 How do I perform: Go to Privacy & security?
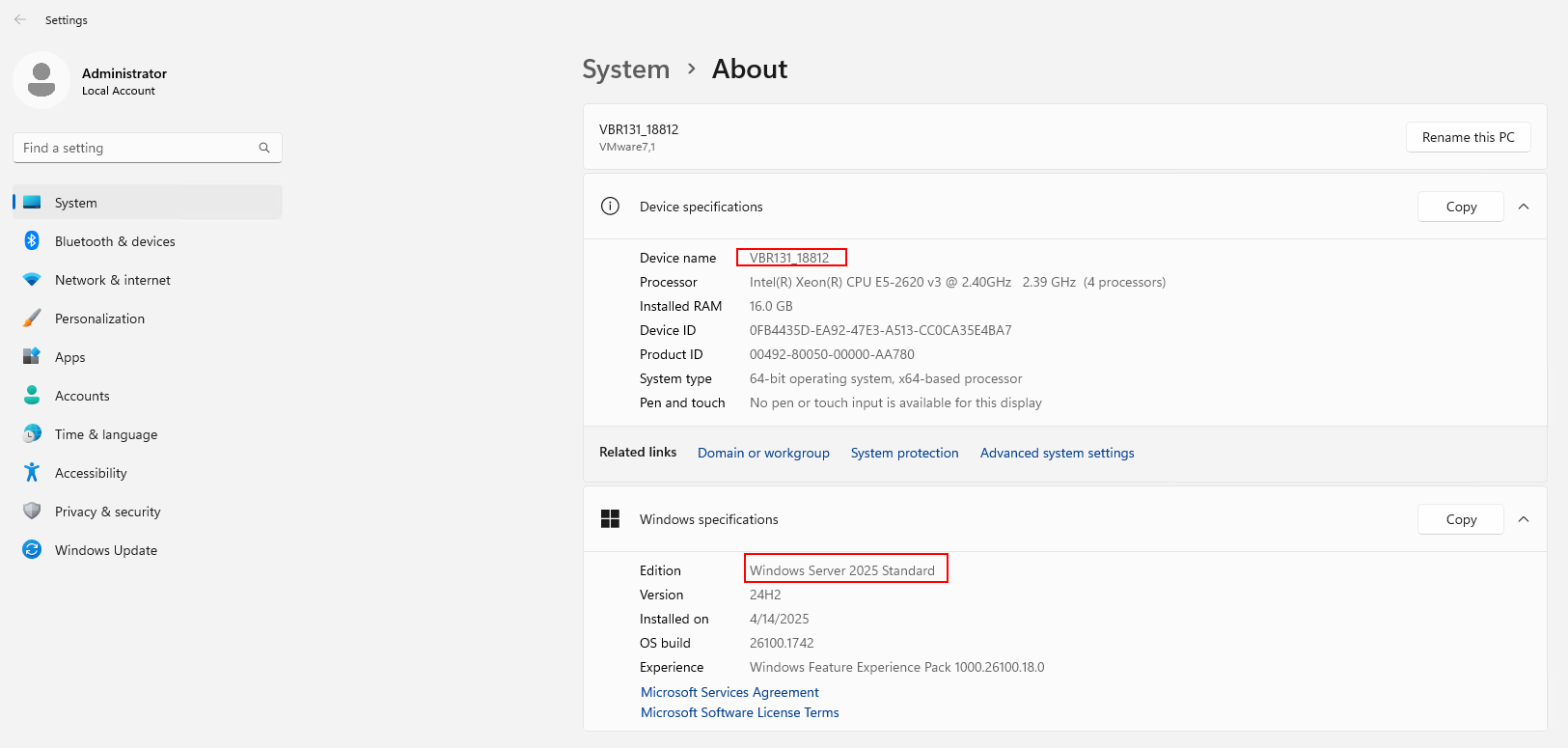(x=148, y=512)
